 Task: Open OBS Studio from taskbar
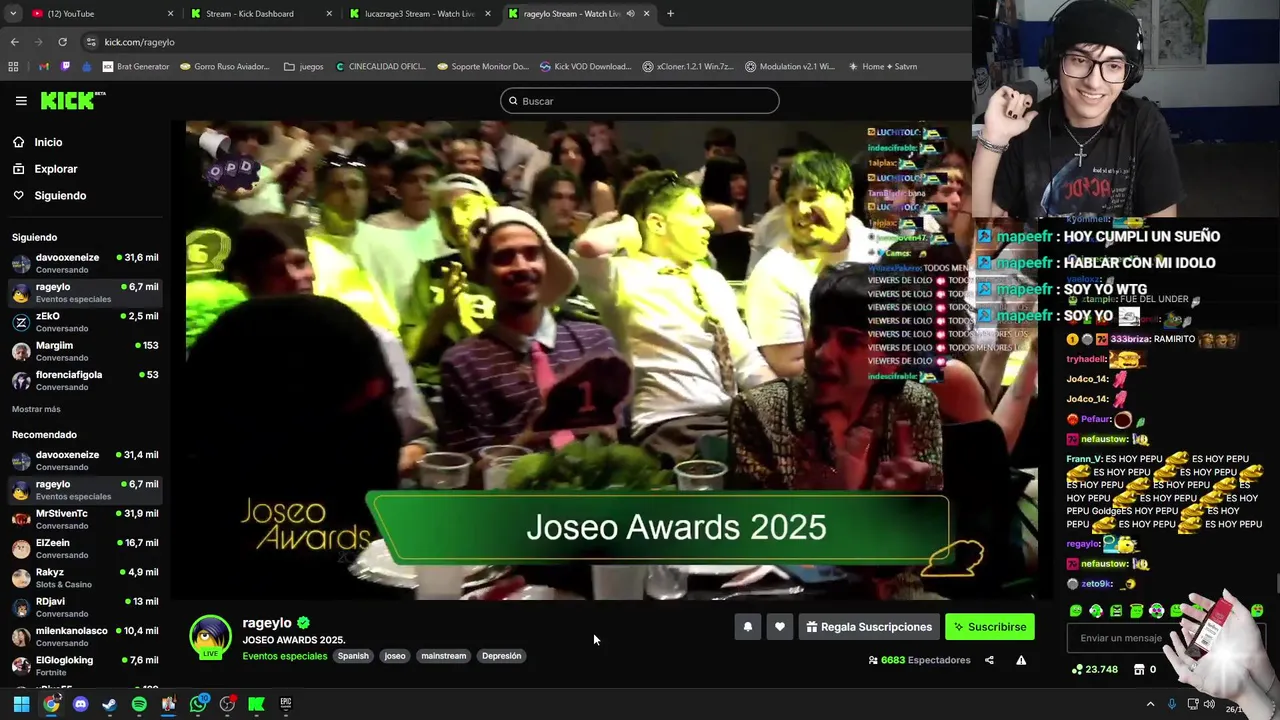pyautogui.click(x=227, y=704)
